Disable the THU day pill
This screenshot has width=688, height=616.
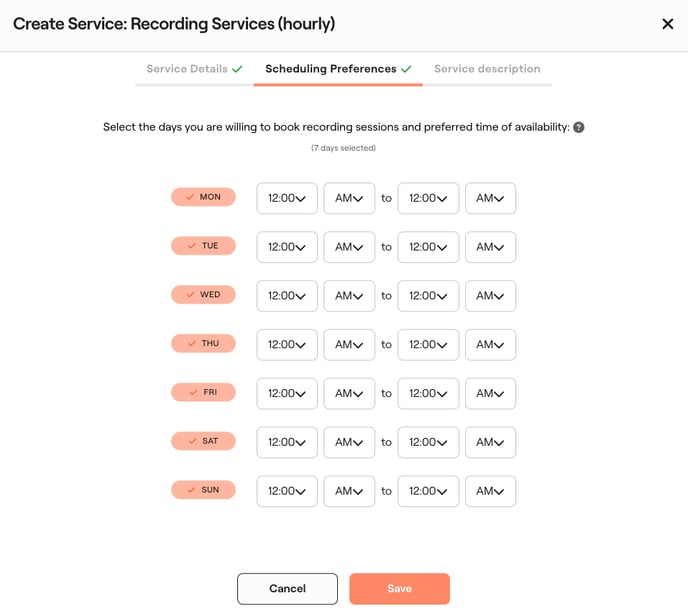pyautogui.click(x=203, y=344)
